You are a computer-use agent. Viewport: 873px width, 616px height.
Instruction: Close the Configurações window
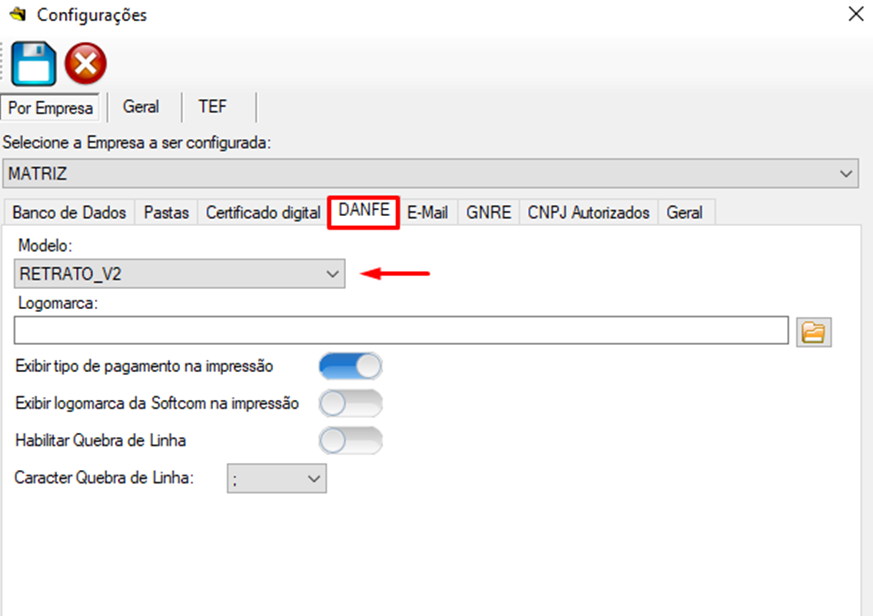point(855,14)
